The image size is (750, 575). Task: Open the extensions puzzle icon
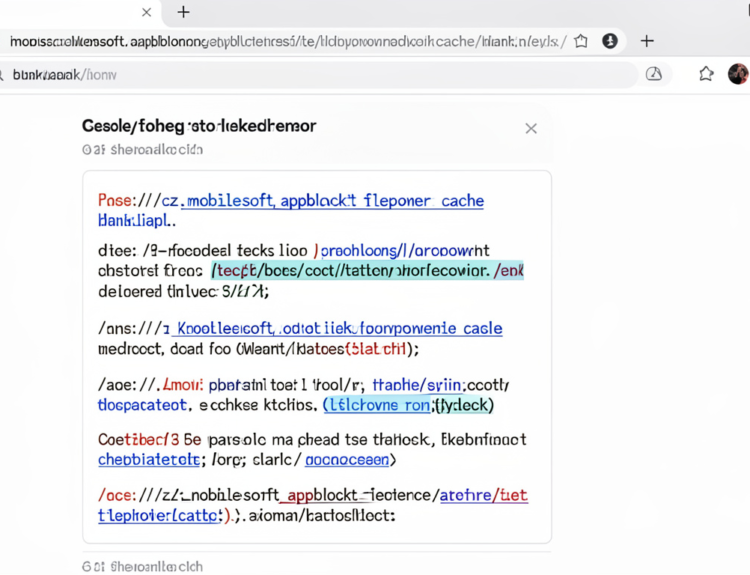pyautogui.click(x=706, y=74)
